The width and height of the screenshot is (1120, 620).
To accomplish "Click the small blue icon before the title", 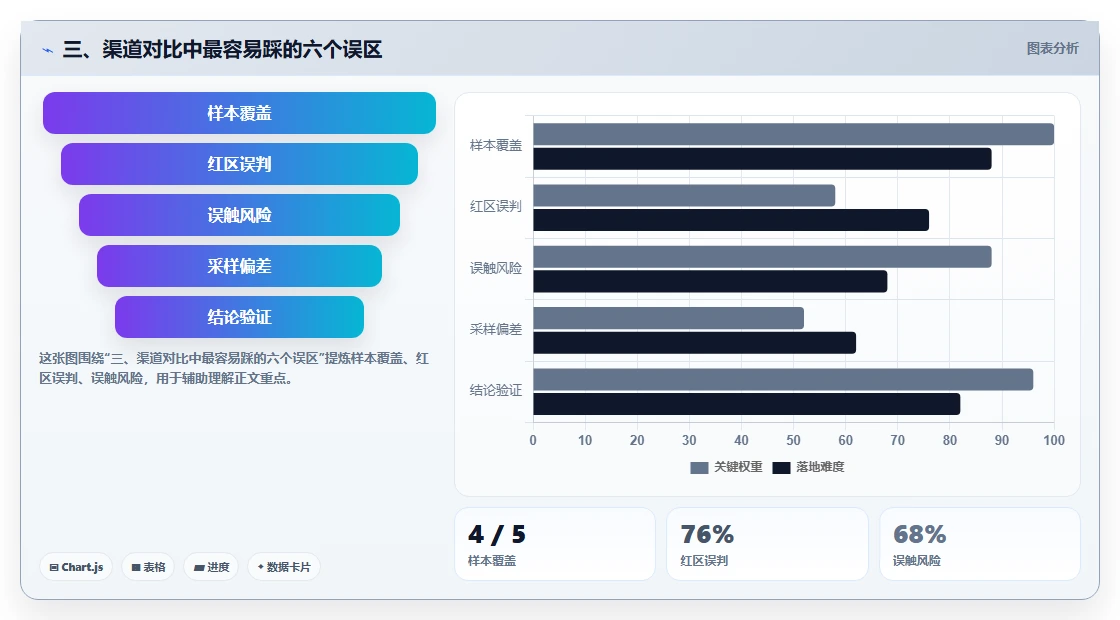I will click(x=47, y=50).
